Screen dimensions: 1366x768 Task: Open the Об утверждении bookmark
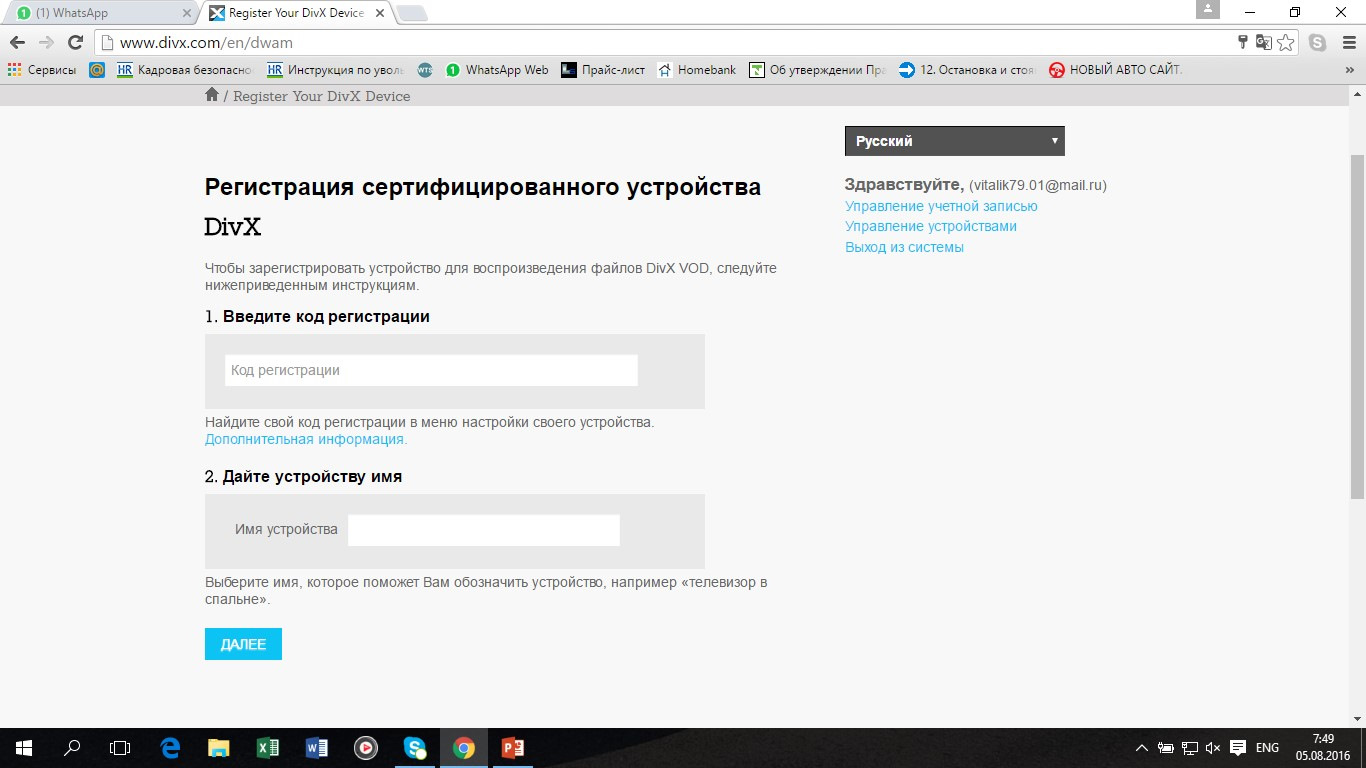pos(817,70)
